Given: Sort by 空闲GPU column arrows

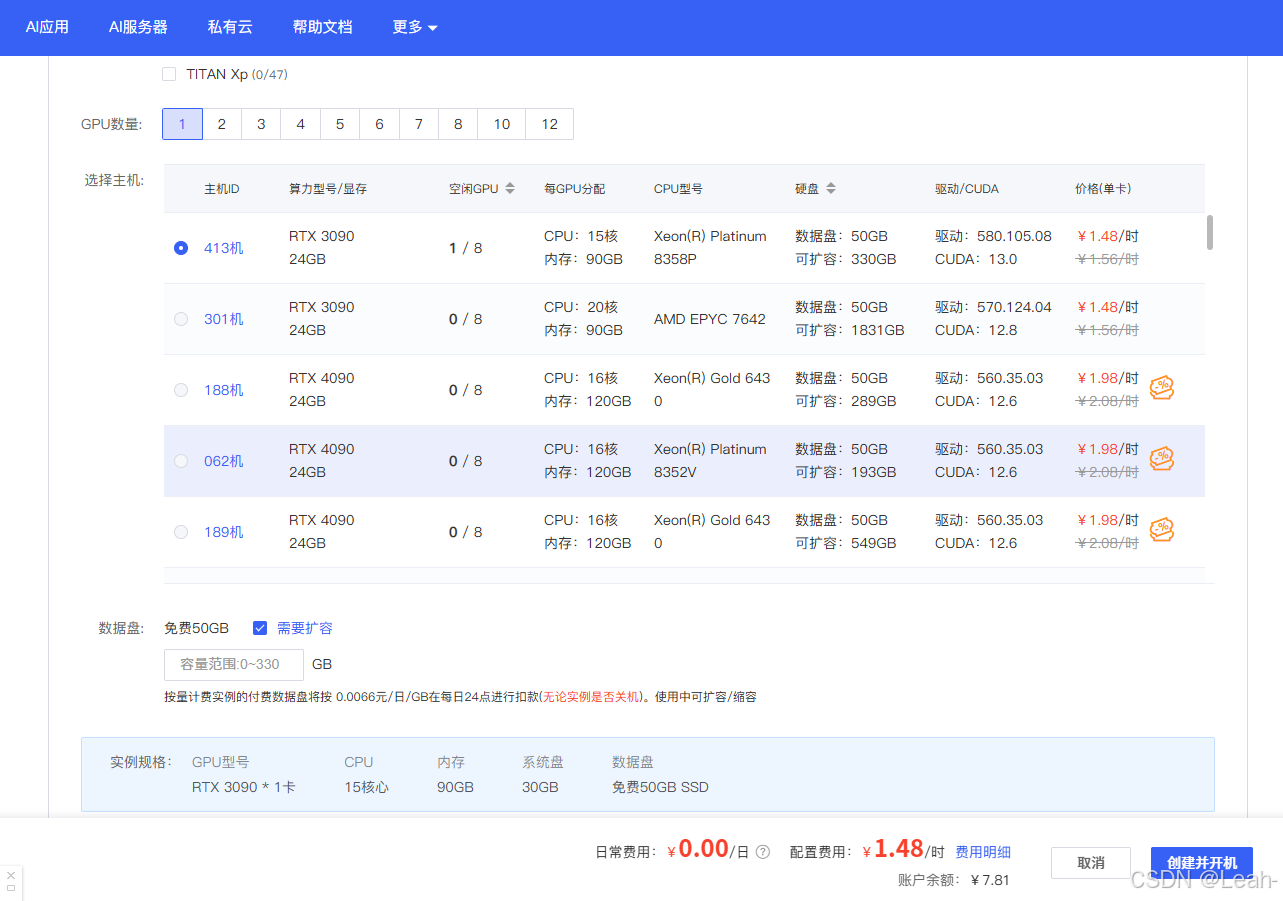Looking at the screenshot, I should click(510, 188).
